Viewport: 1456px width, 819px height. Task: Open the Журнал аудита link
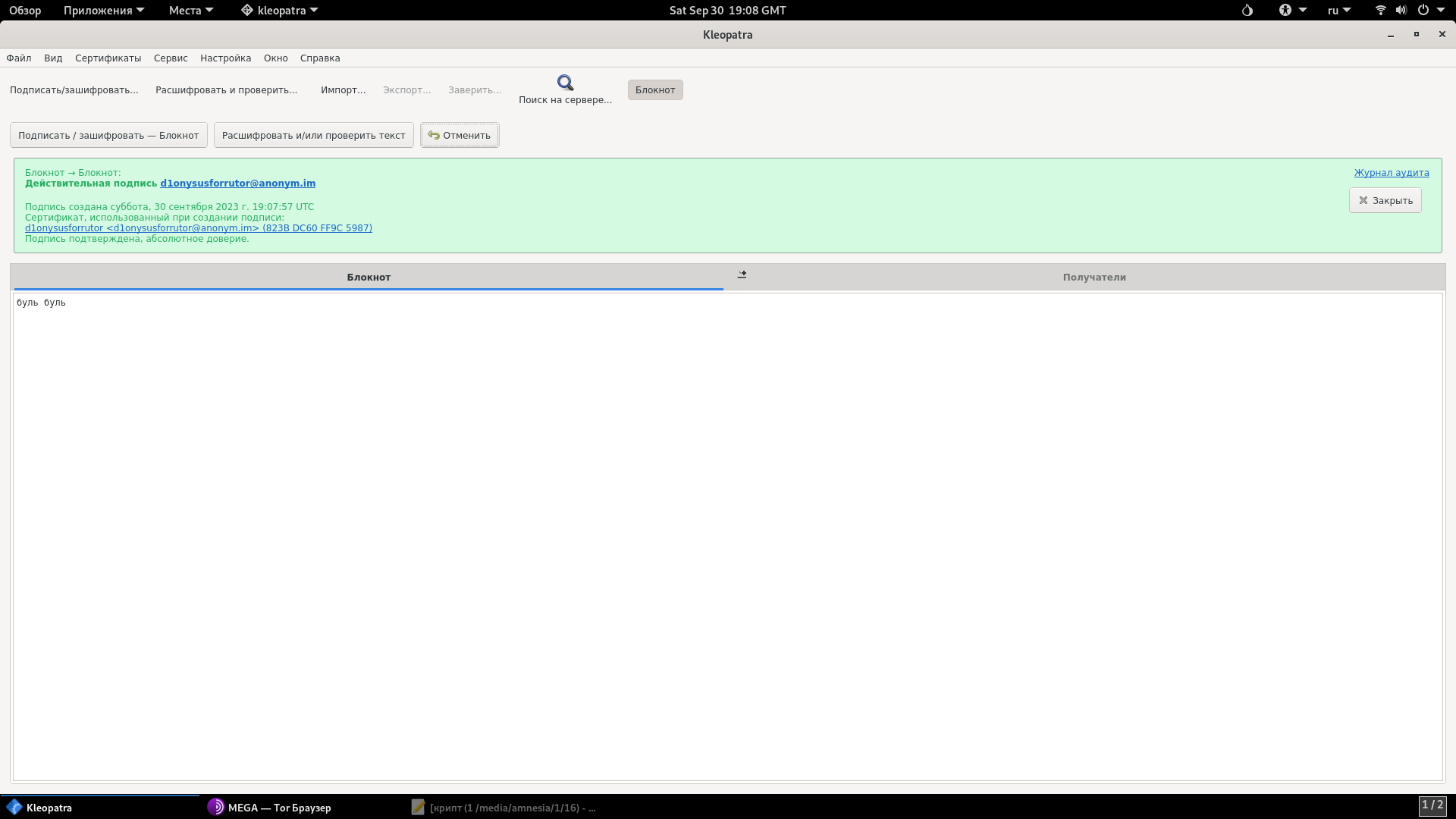(x=1391, y=172)
